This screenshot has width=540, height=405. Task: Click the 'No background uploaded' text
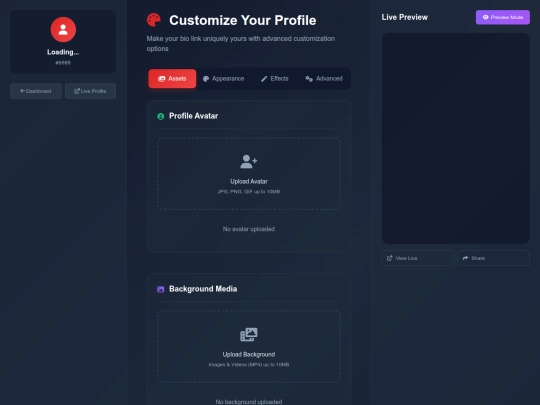coord(249,402)
